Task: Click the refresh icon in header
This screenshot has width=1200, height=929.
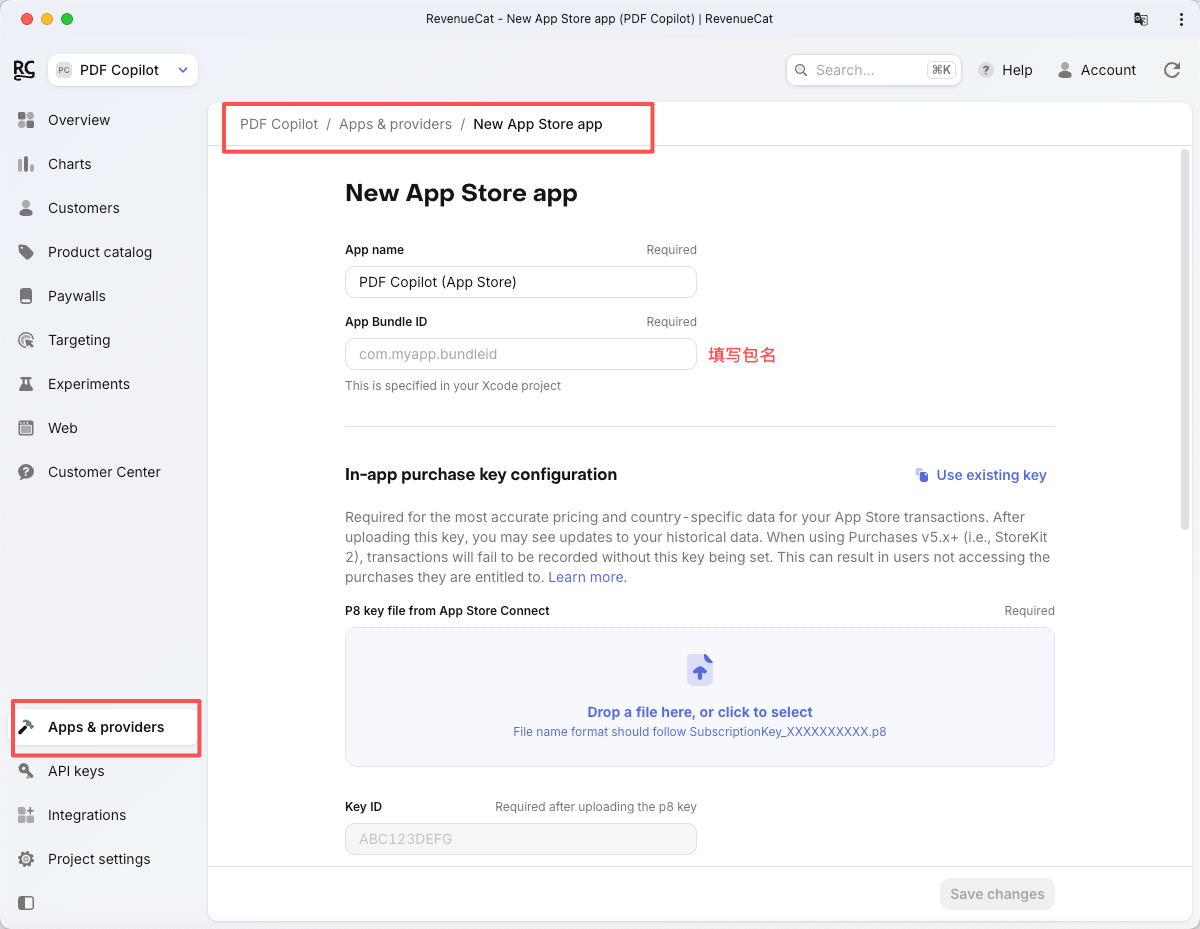Action: click(x=1172, y=70)
